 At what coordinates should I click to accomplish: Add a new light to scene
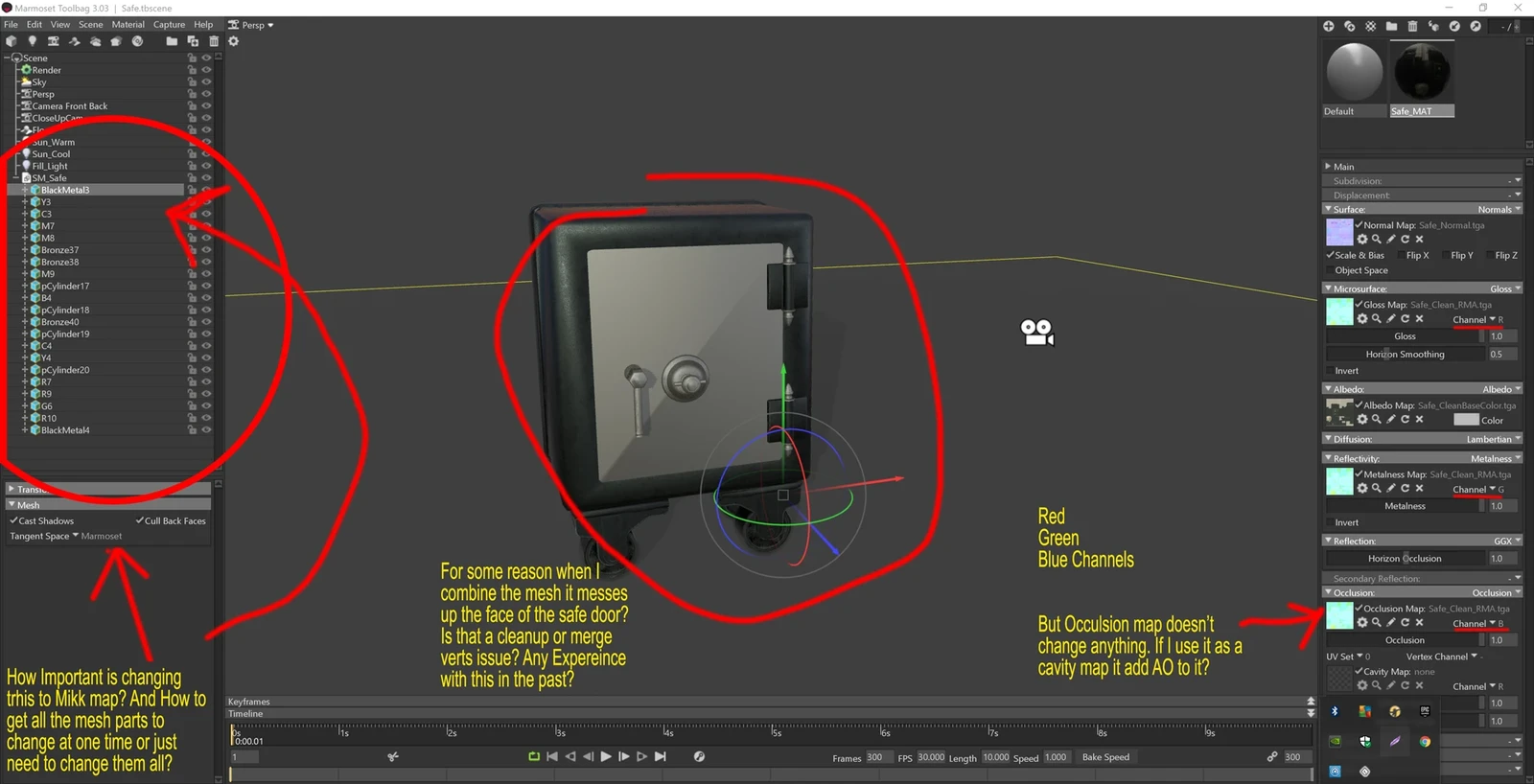[x=33, y=41]
